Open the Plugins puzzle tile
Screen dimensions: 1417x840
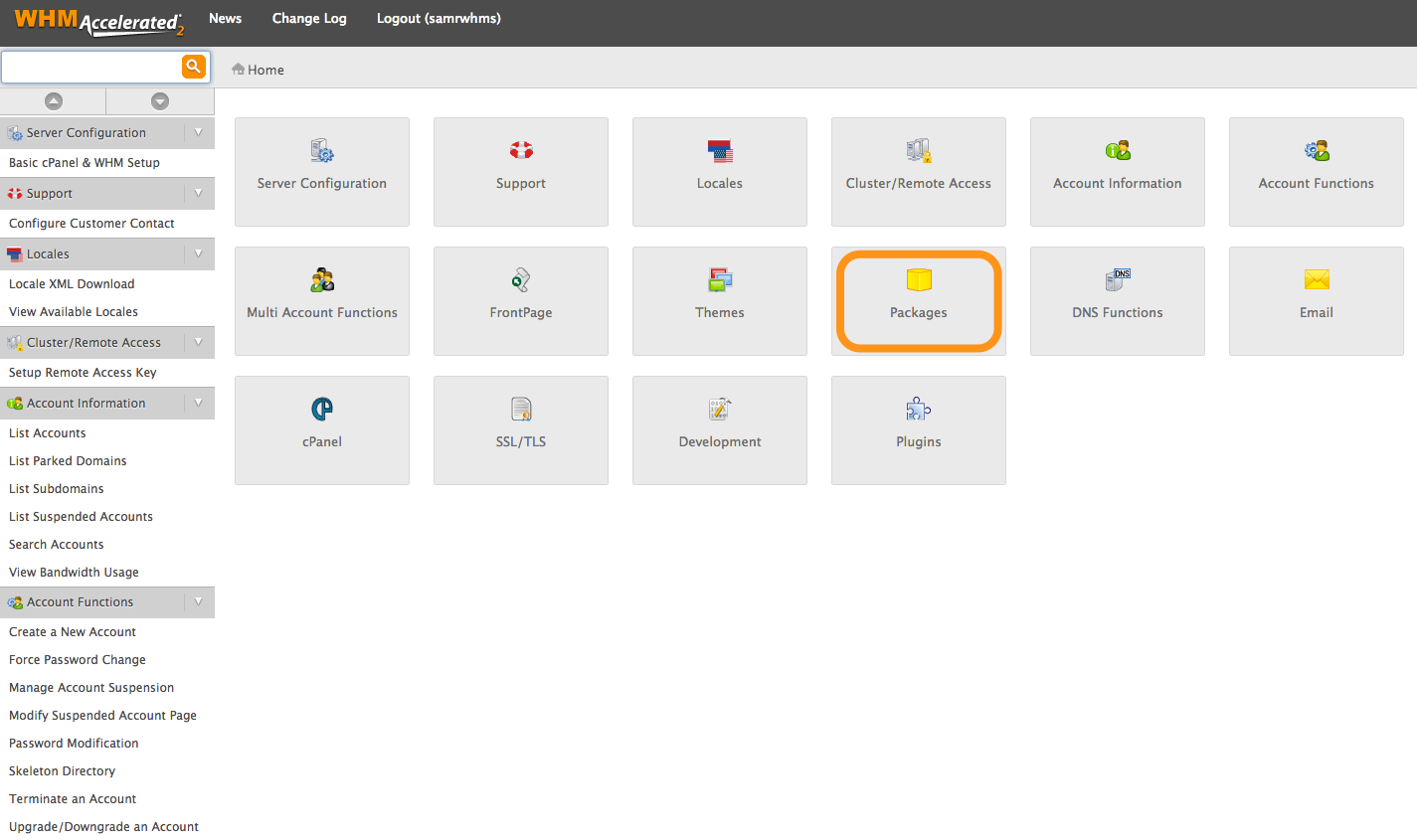(x=919, y=430)
